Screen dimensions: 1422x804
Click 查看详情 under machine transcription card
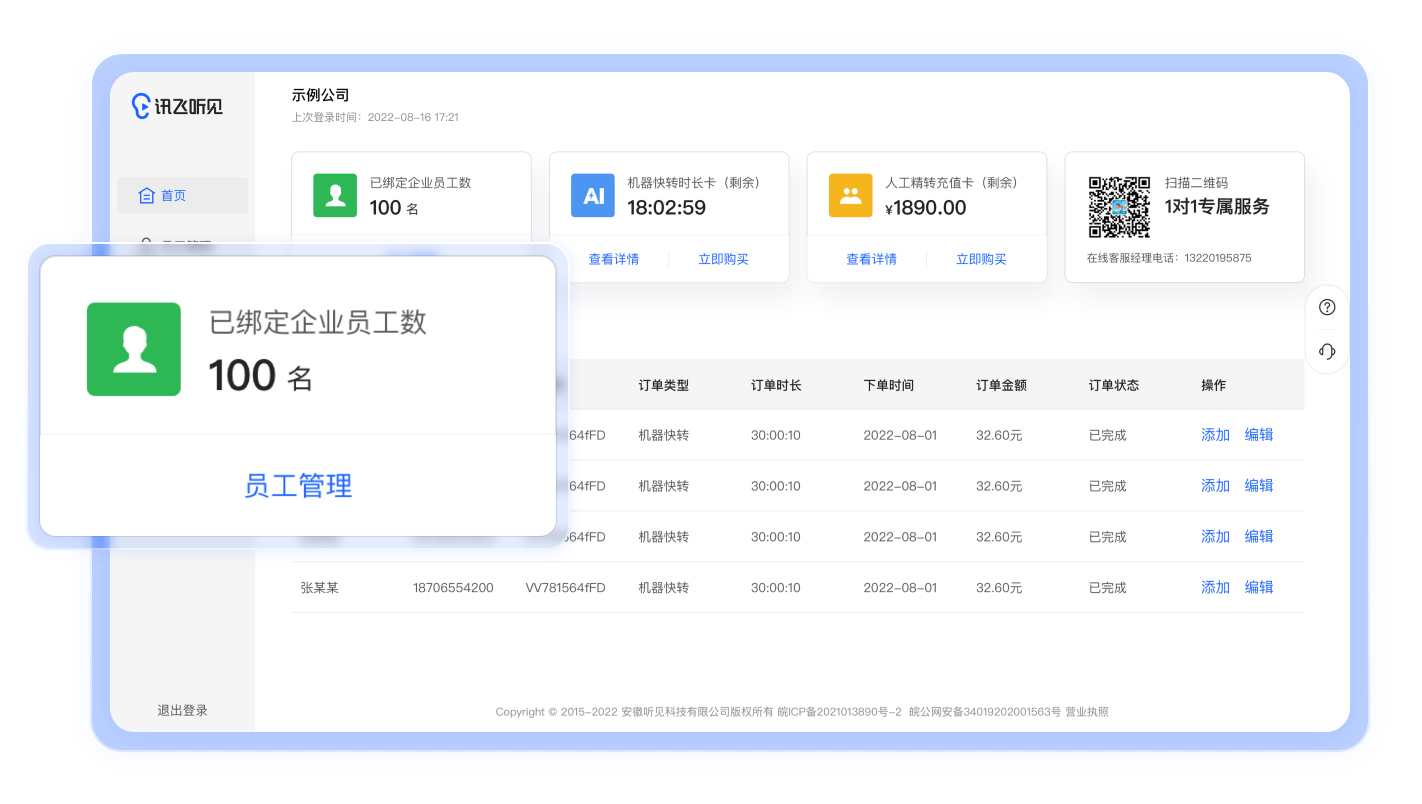click(613, 259)
